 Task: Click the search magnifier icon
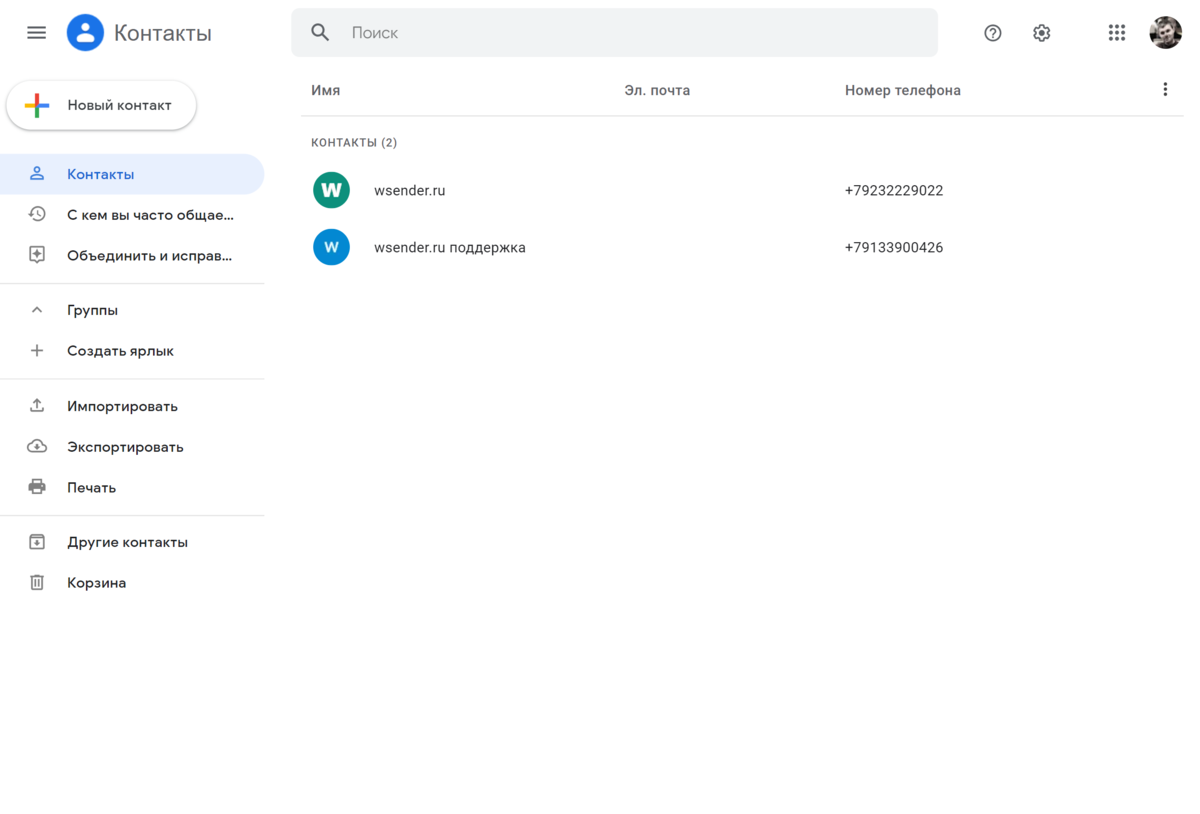(320, 33)
